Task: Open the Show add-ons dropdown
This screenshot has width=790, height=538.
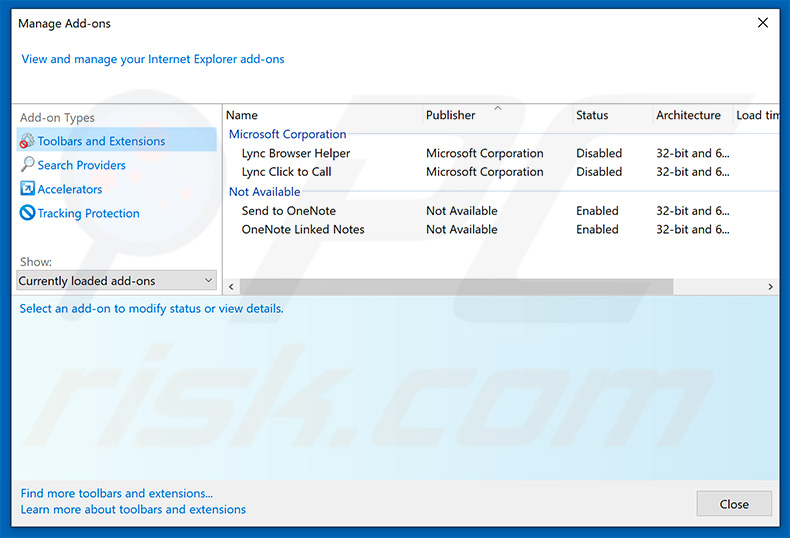Action: point(117,281)
